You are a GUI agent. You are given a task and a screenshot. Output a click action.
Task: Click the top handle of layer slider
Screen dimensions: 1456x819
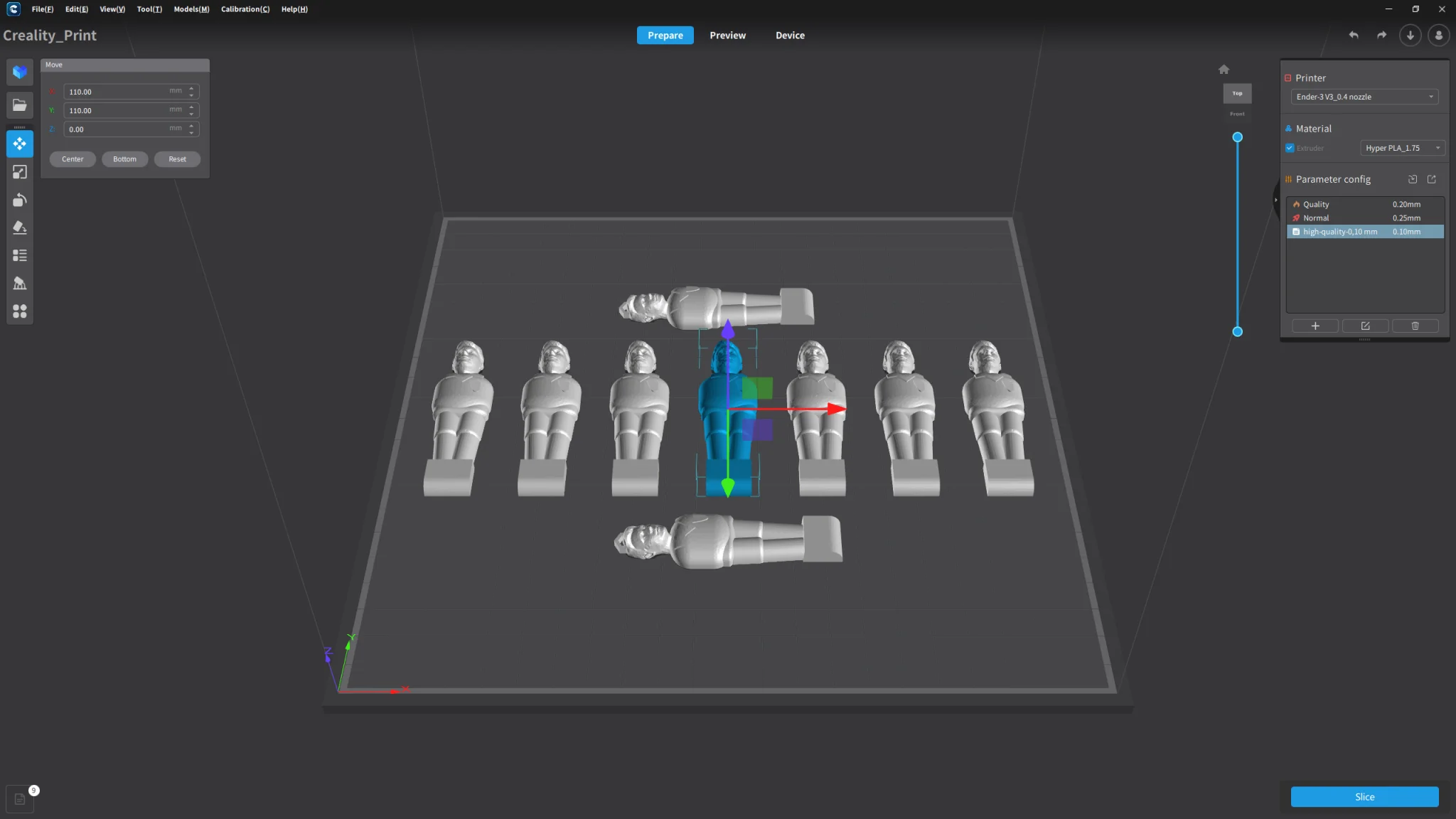pos(1237,137)
